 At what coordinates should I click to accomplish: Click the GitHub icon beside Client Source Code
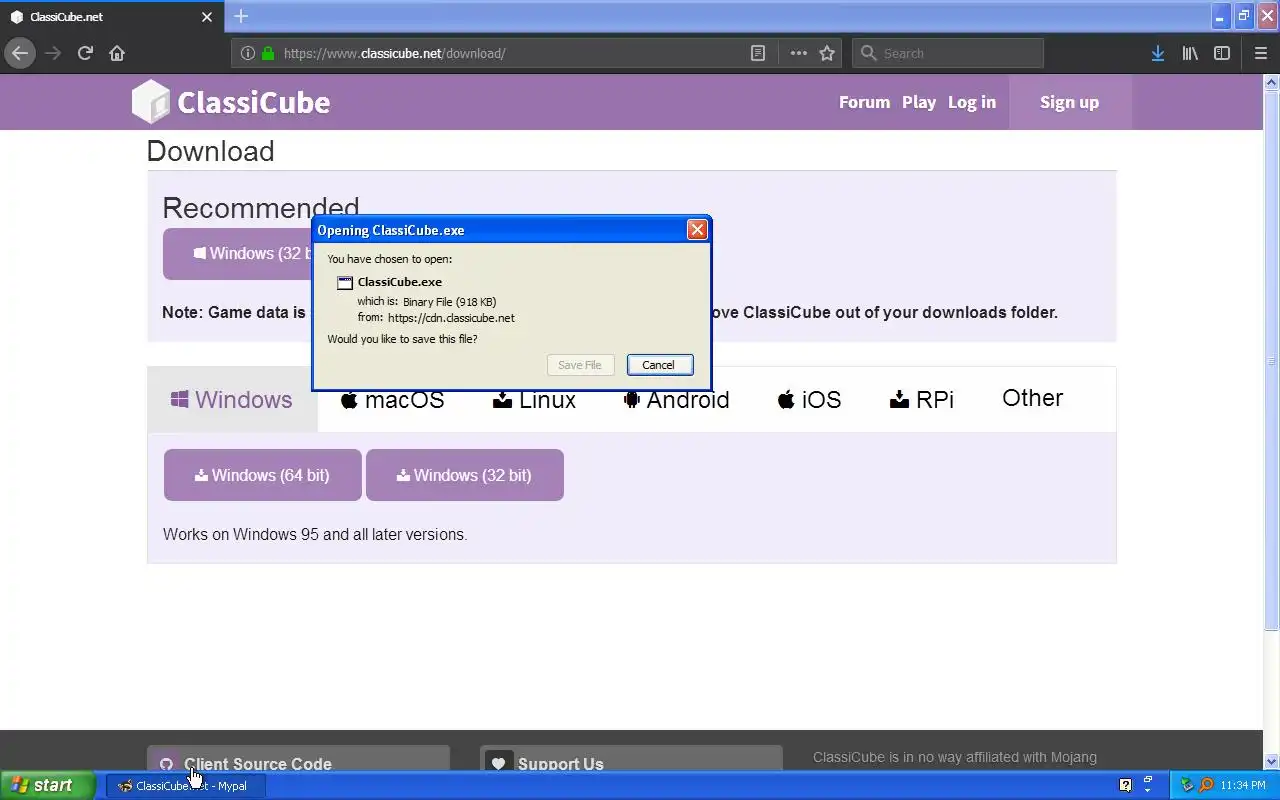(x=166, y=764)
